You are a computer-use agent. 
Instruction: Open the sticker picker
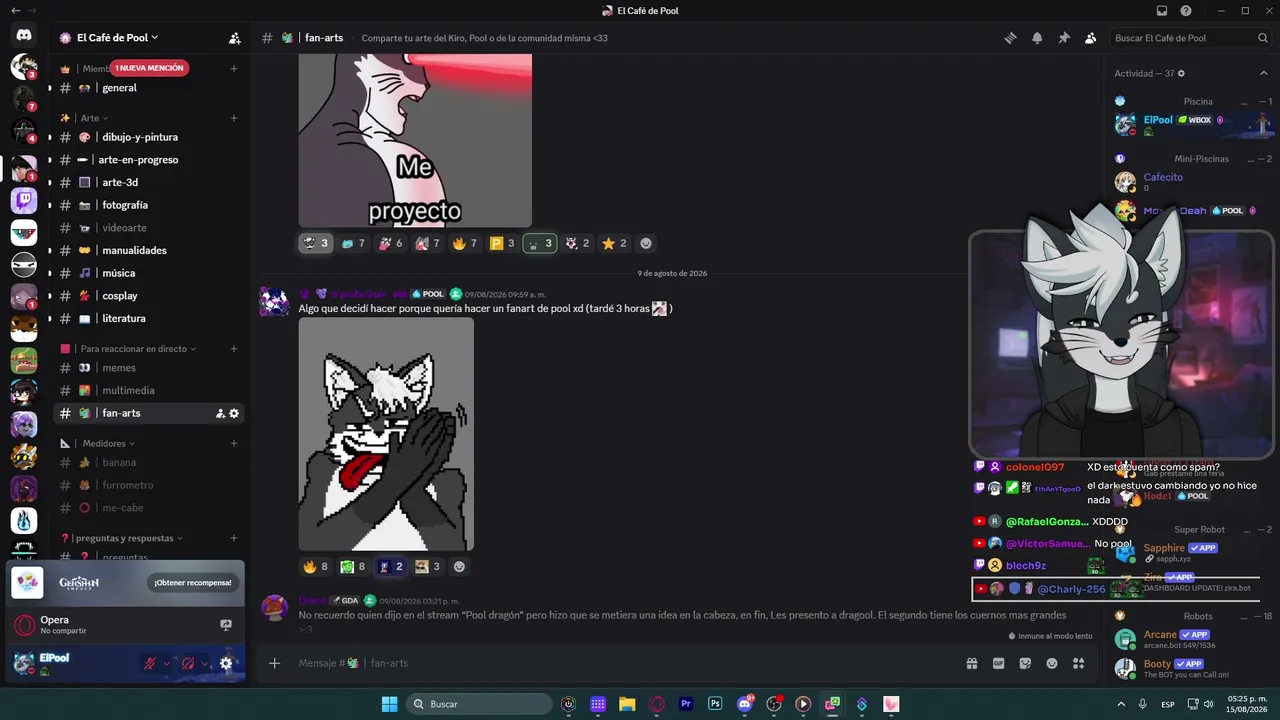pos(1025,663)
